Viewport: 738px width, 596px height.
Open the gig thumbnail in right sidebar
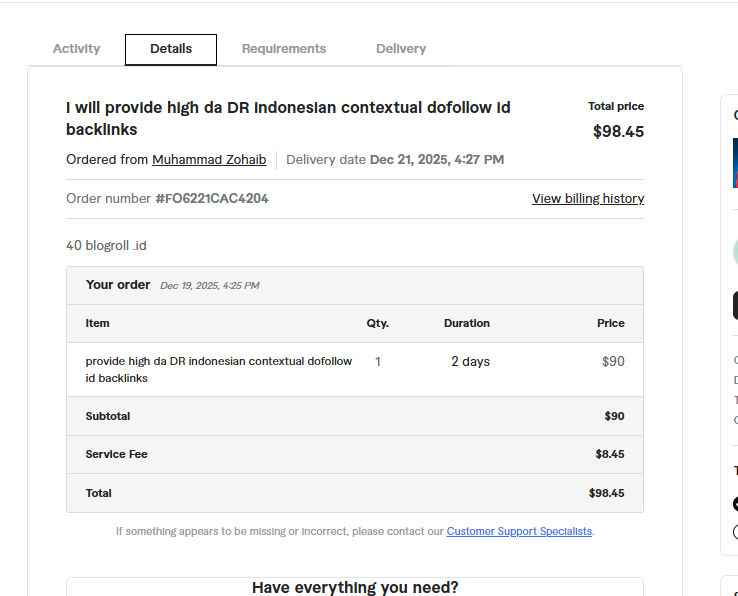point(734,162)
